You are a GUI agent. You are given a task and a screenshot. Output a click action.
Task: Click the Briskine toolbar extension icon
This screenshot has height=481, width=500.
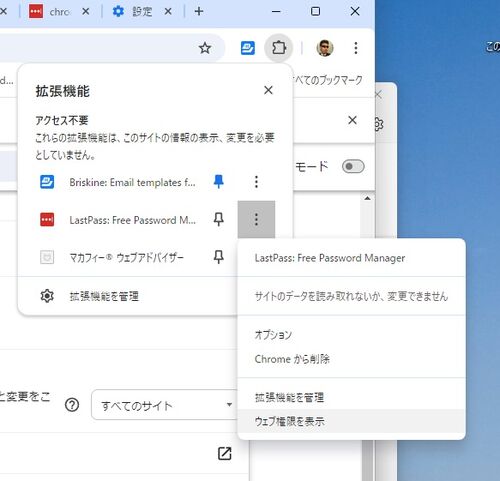pos(248,48)
